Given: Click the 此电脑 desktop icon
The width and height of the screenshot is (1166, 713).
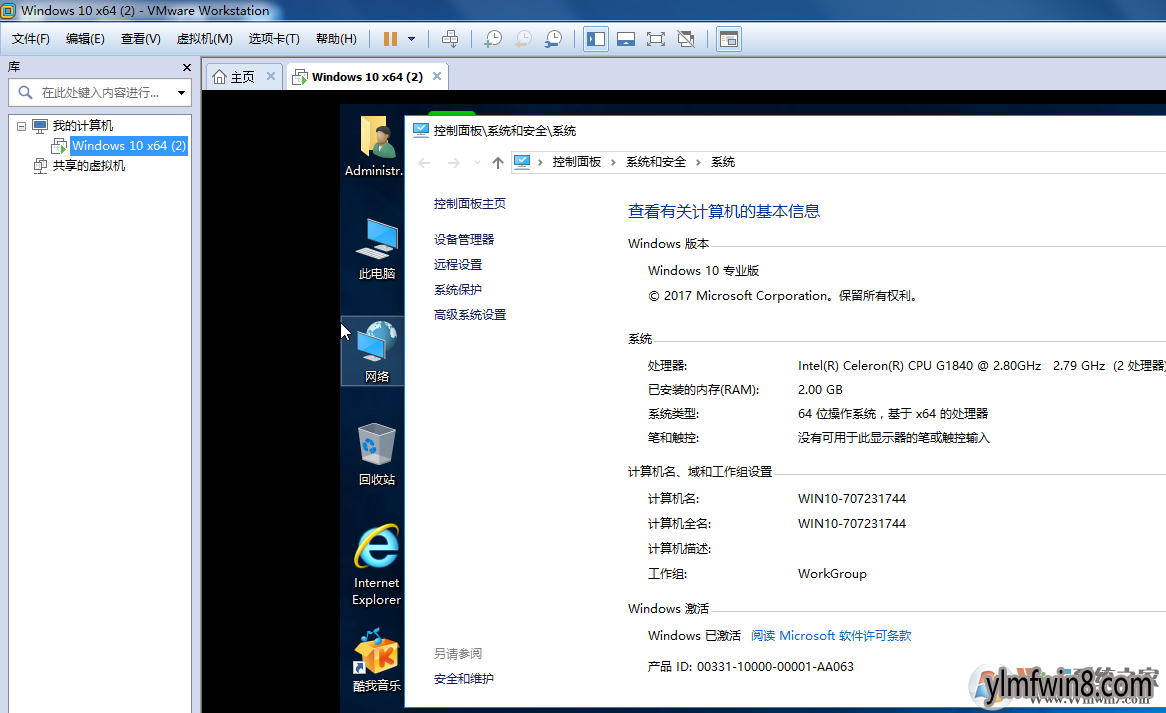Looking at the screenshot, I should (x=376, y=249).
